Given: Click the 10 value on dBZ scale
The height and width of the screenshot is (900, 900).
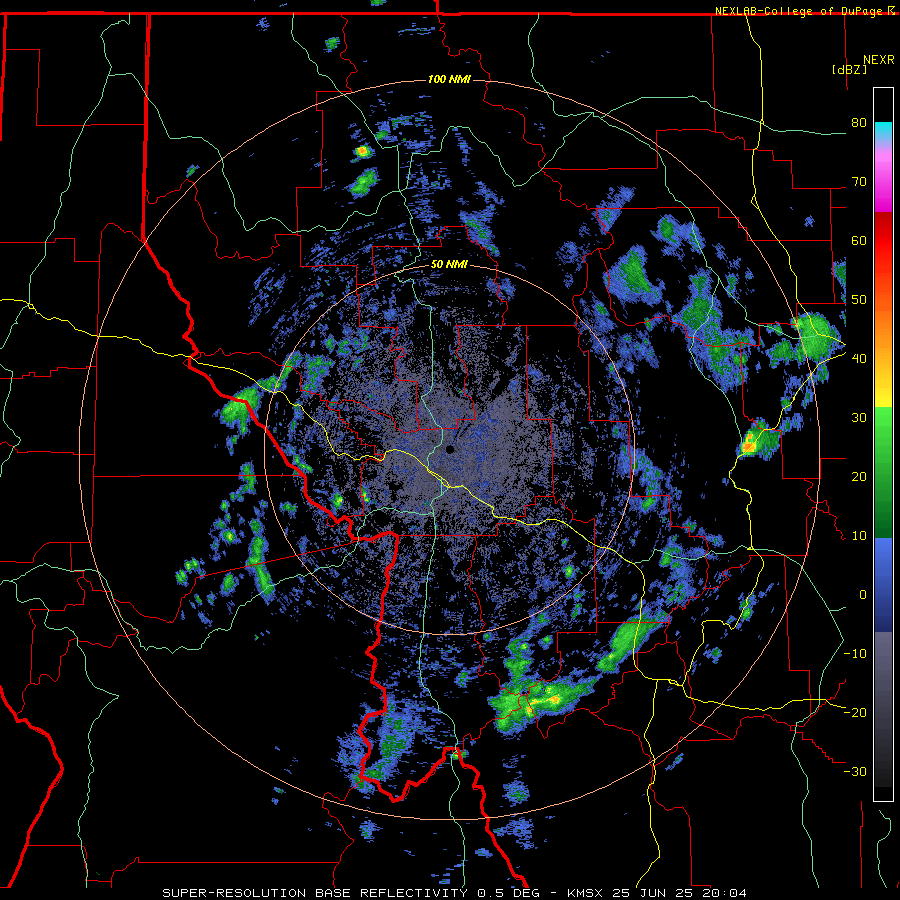Looking at the screenshot, I should point(859,536).
